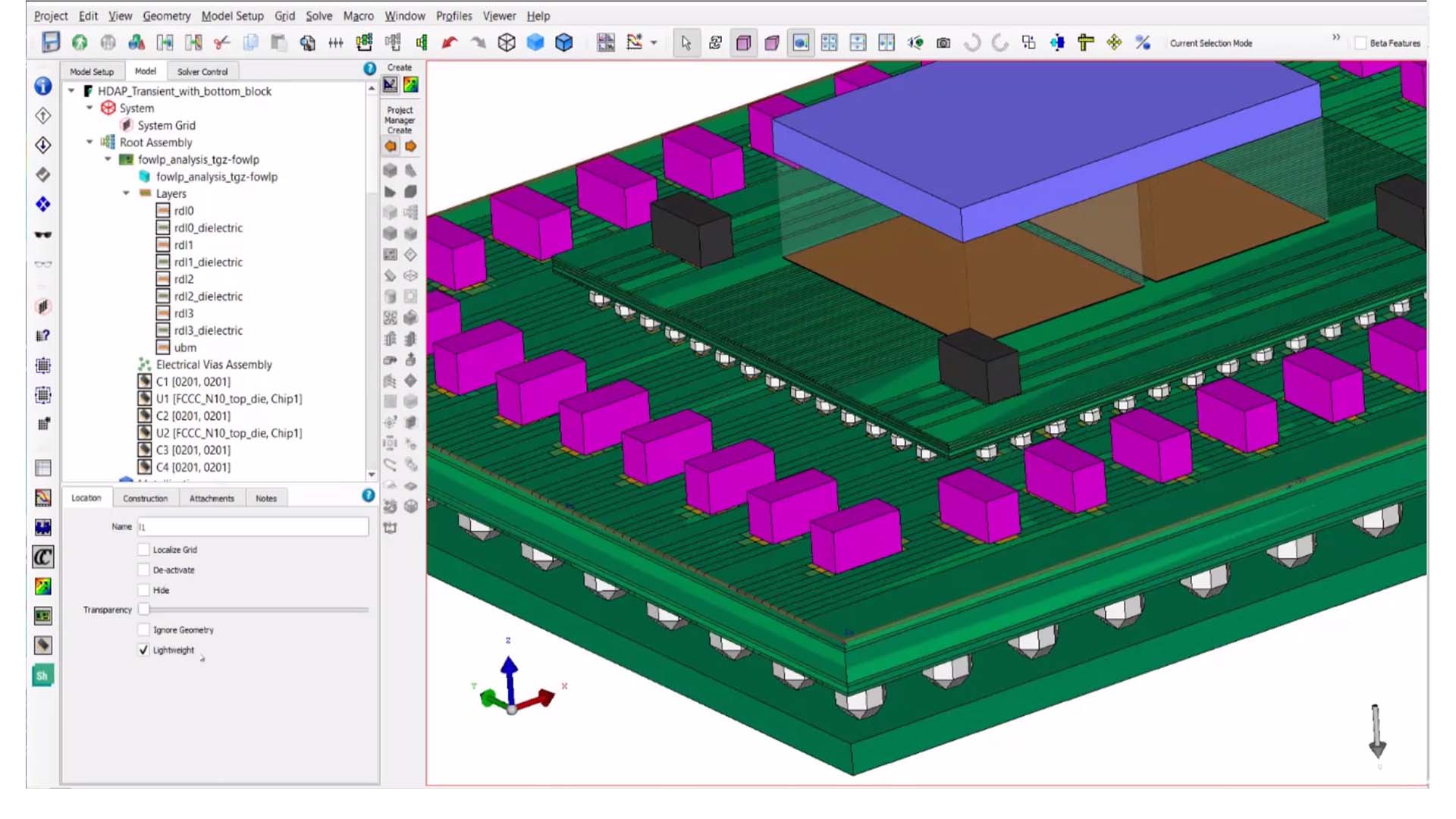1456x819 pixels.
Task: Open the Construction tab
Action: tap(146, 498)
